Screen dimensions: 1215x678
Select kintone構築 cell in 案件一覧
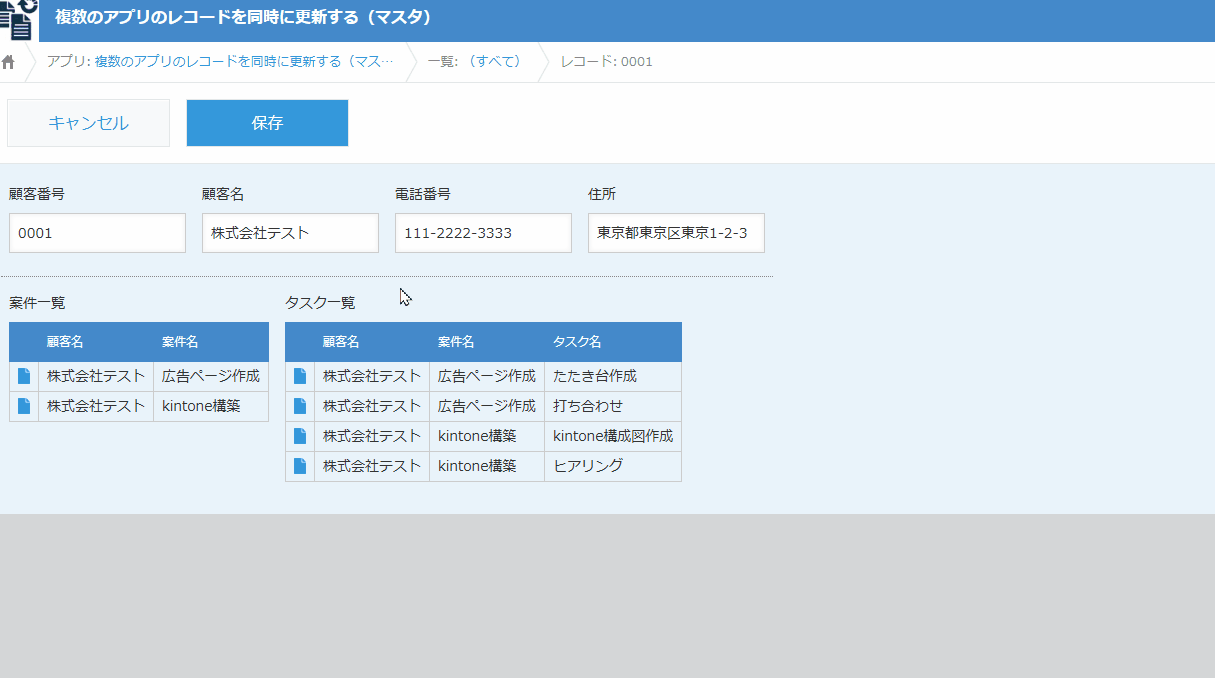tap(211, 406)
